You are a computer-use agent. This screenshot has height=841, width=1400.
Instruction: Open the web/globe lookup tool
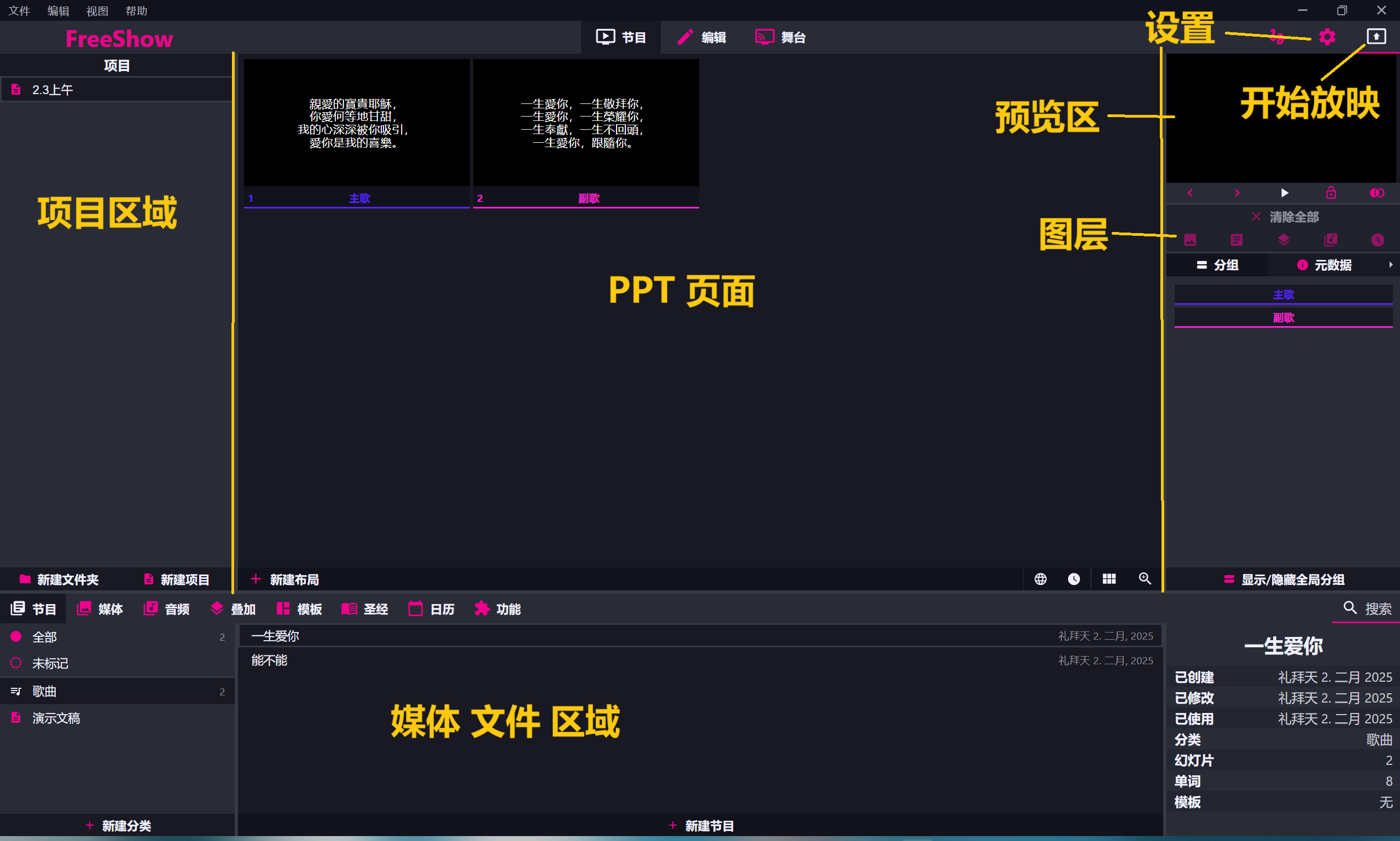pyautogui.click(x=1041, y=579)
